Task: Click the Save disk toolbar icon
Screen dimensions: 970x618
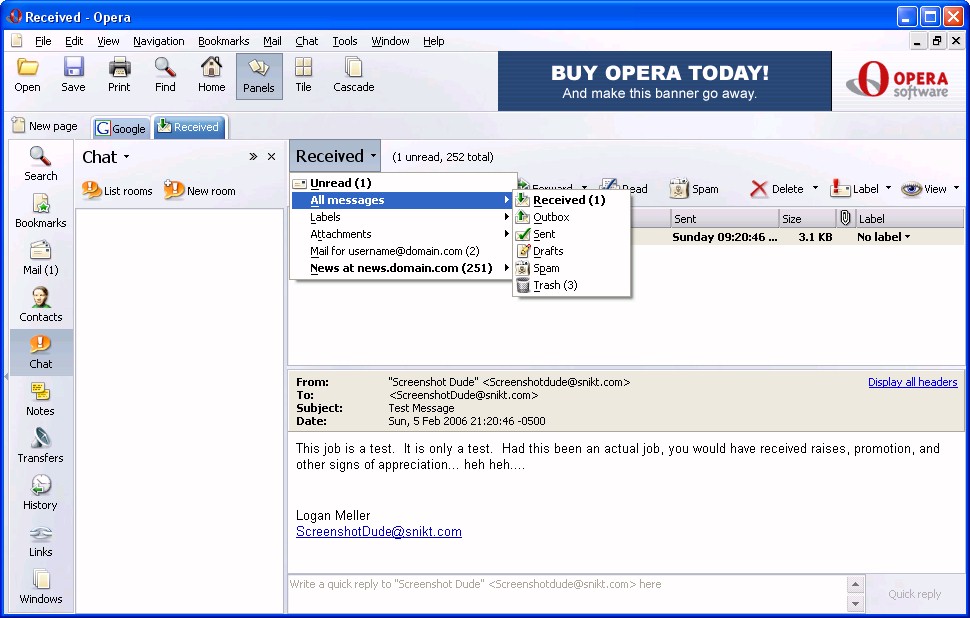Action: [73, 67]
